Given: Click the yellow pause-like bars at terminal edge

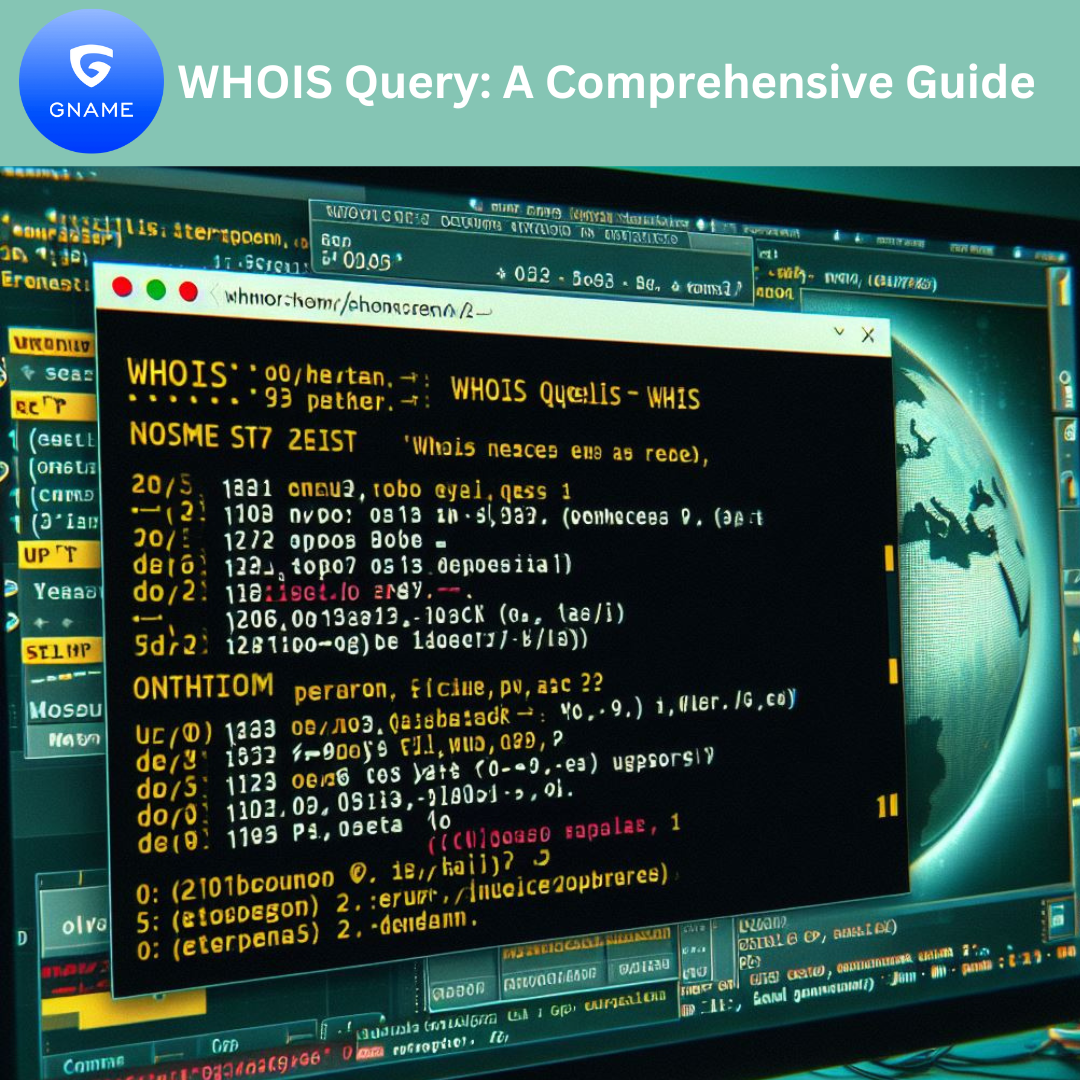Looking at the screenshot, I should pyautogui.click(x=889, y=806).
